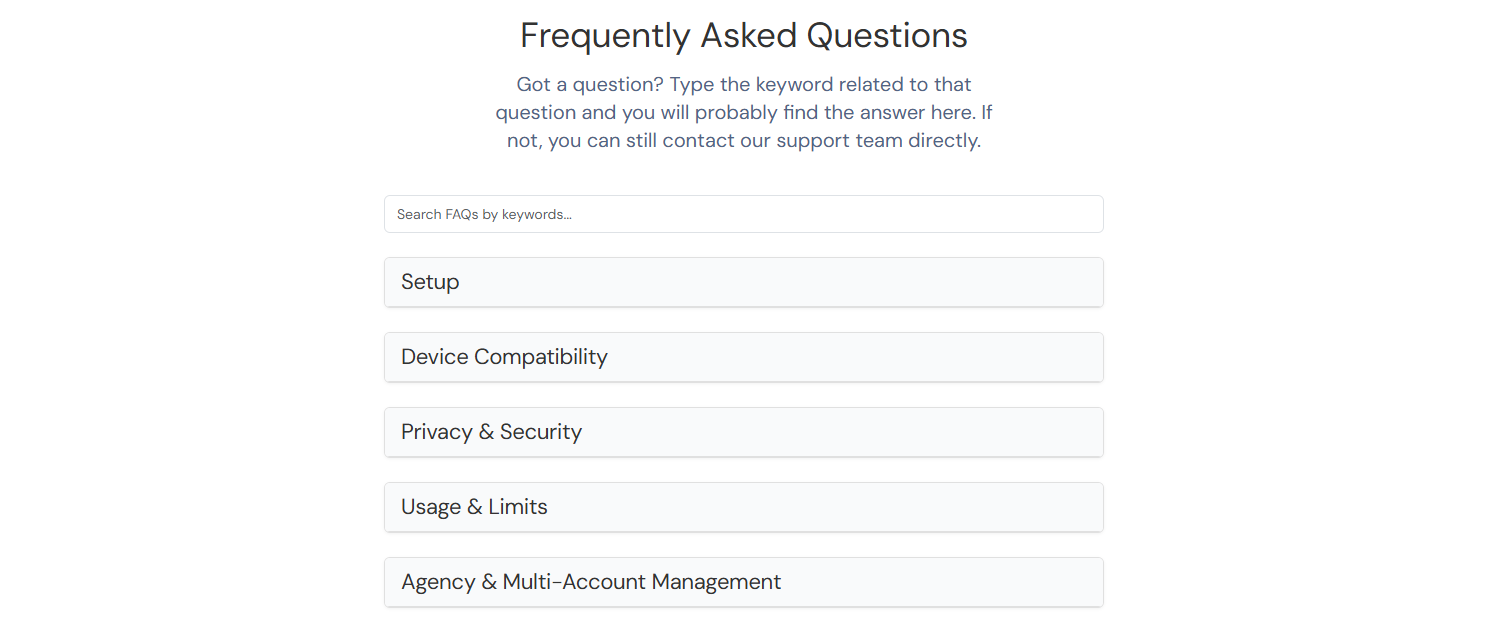1508x626 pixels.
Task: Expand the Device Compatibility section
Action: [x=743, y=357]
